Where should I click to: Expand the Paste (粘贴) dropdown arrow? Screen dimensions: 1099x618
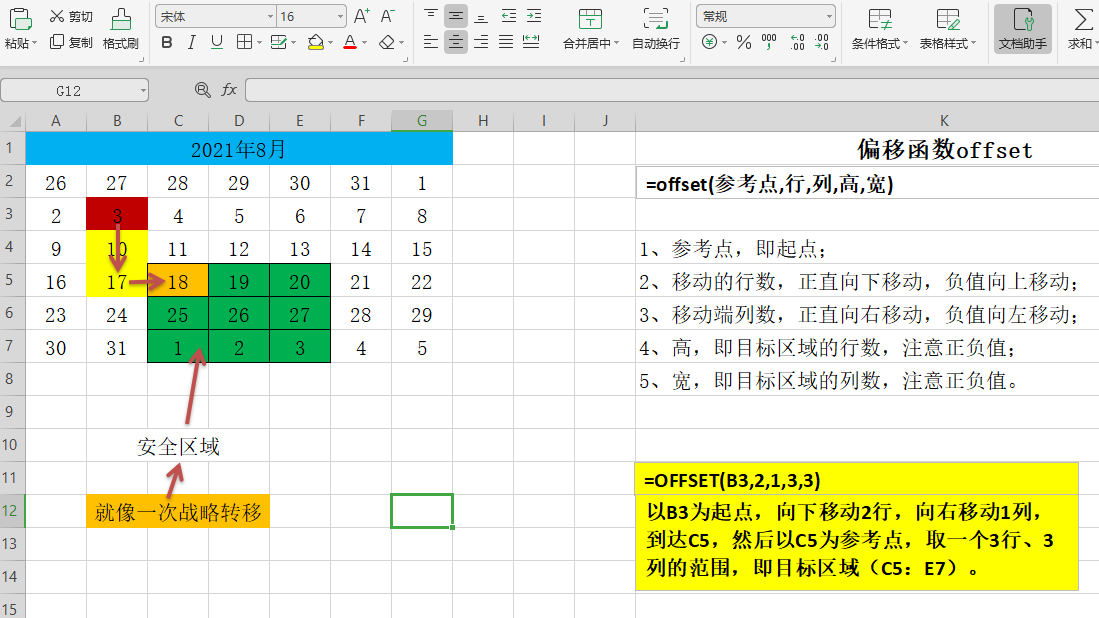coord(34,43)
